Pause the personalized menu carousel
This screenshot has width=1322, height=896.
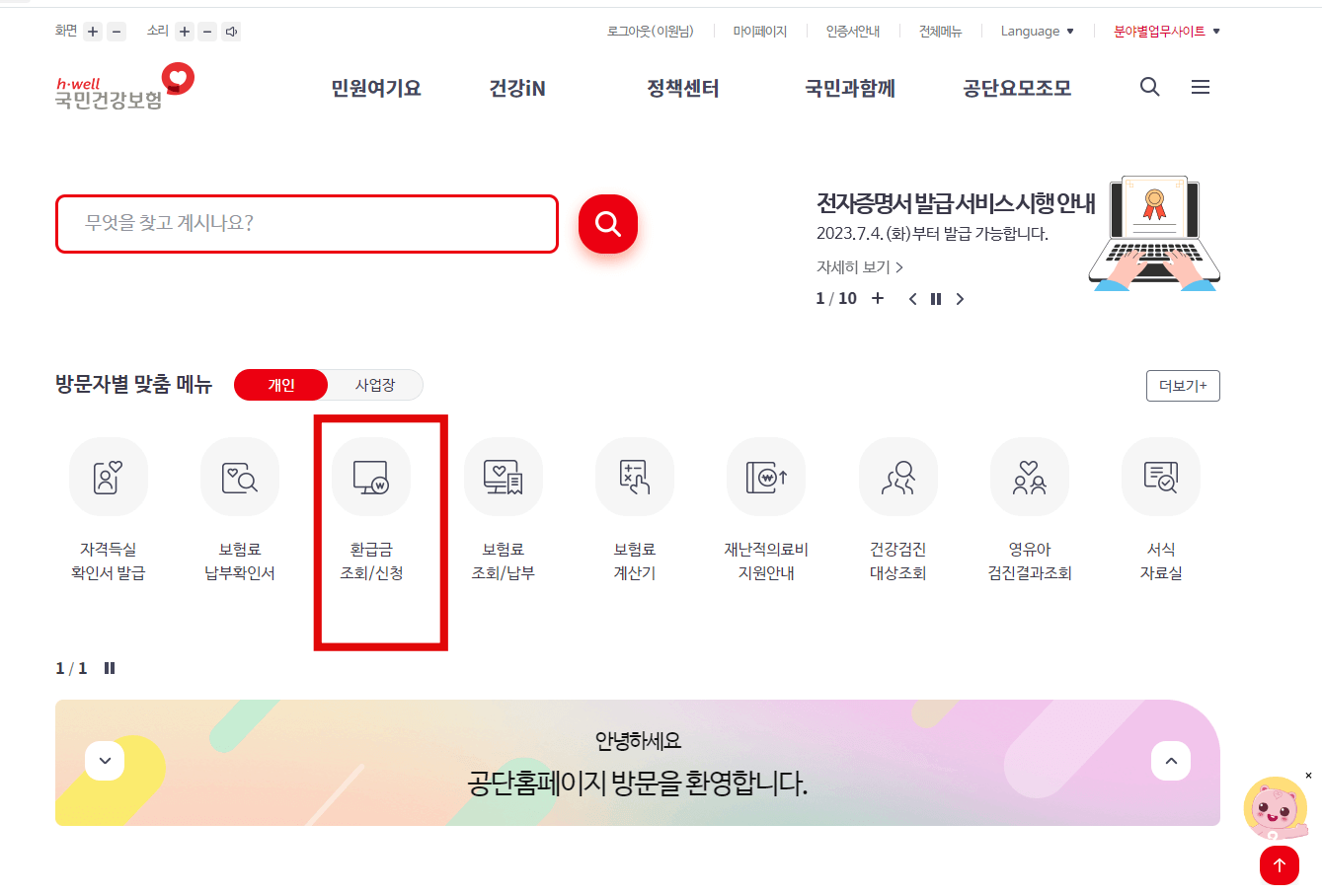pyautogui.click(x=109, y=667)
